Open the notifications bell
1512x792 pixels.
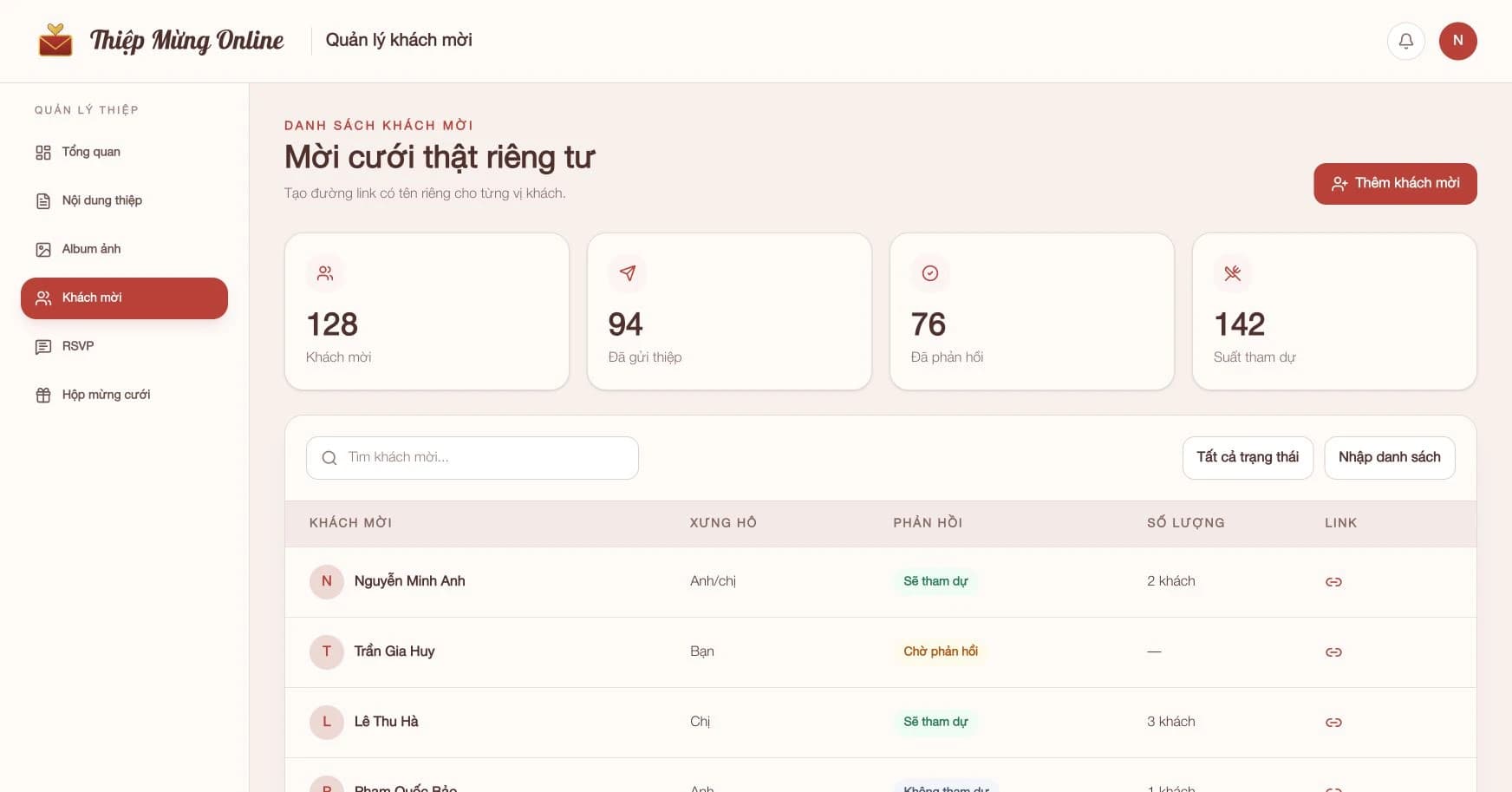[1406, 41]
